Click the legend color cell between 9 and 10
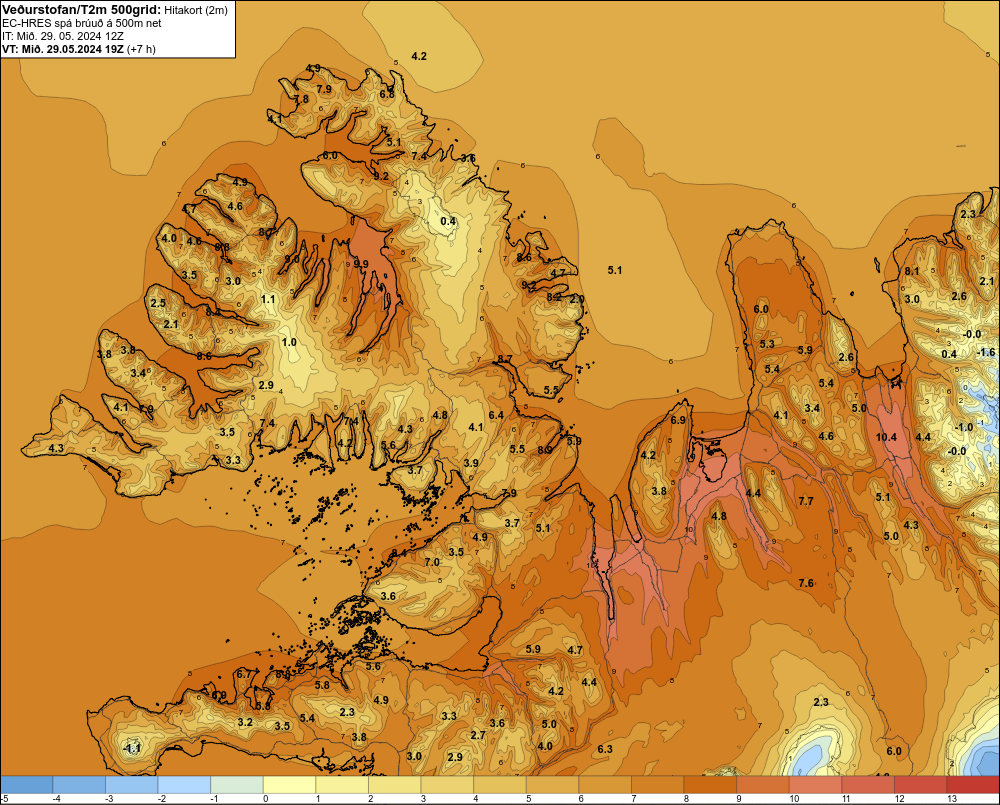This screenshot has width=1000, height=805. pyautogui.click(x=763, y=784)
